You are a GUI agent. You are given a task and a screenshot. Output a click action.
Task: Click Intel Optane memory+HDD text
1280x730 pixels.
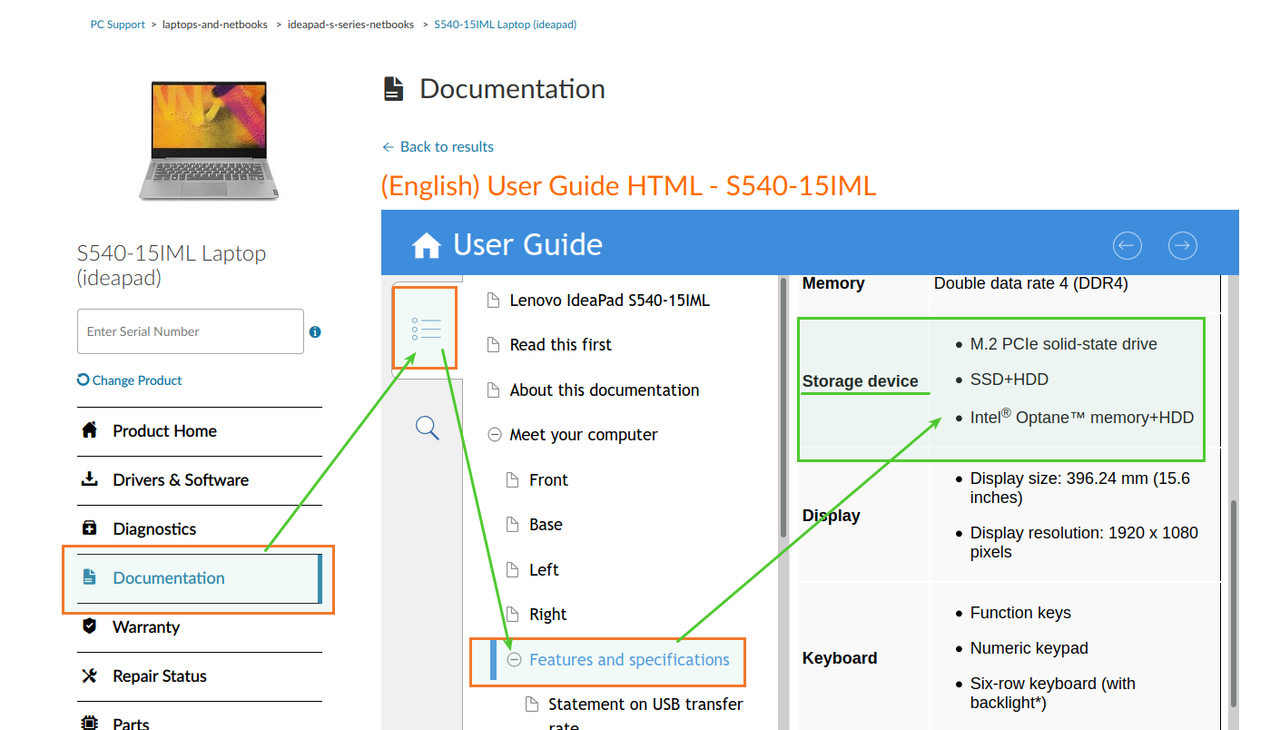pyautogui.click(x=1082, y=417)
